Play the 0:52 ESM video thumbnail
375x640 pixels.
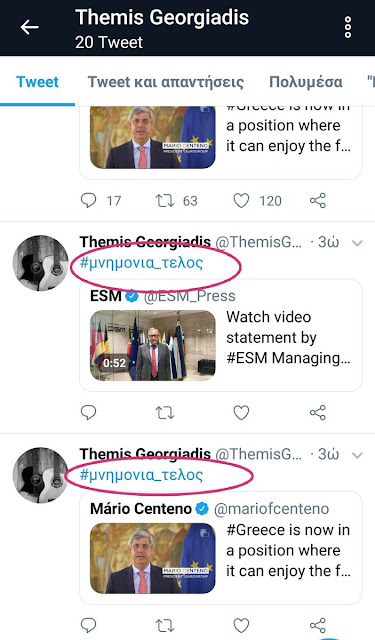click(153, 346)
